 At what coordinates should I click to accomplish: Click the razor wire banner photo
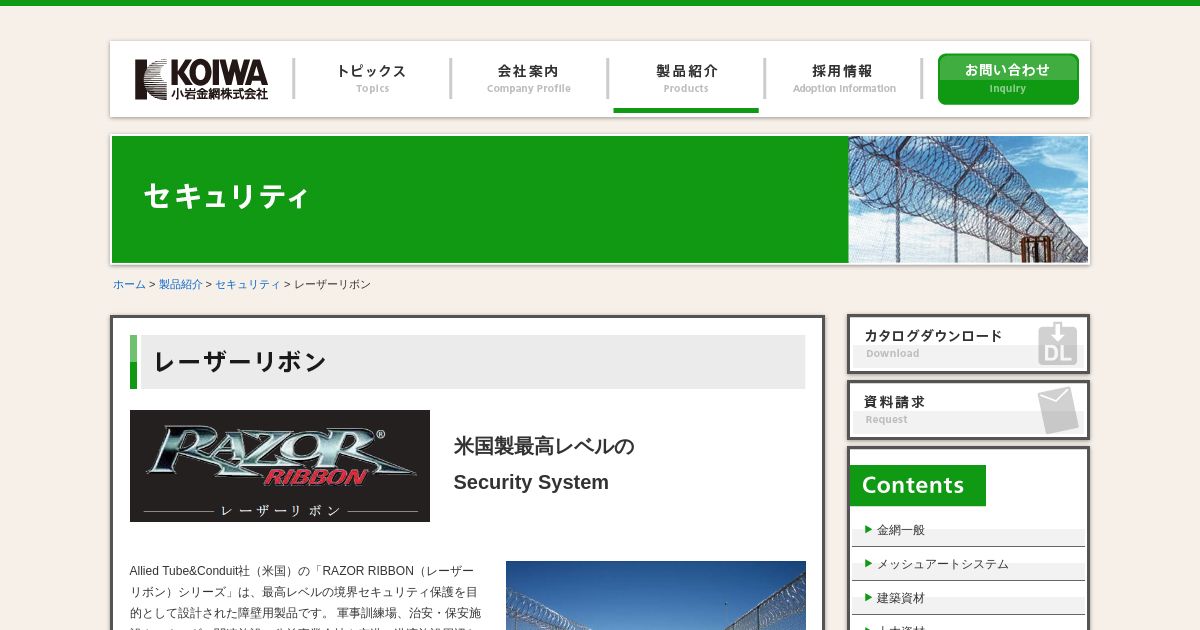(x=968, y=199)
